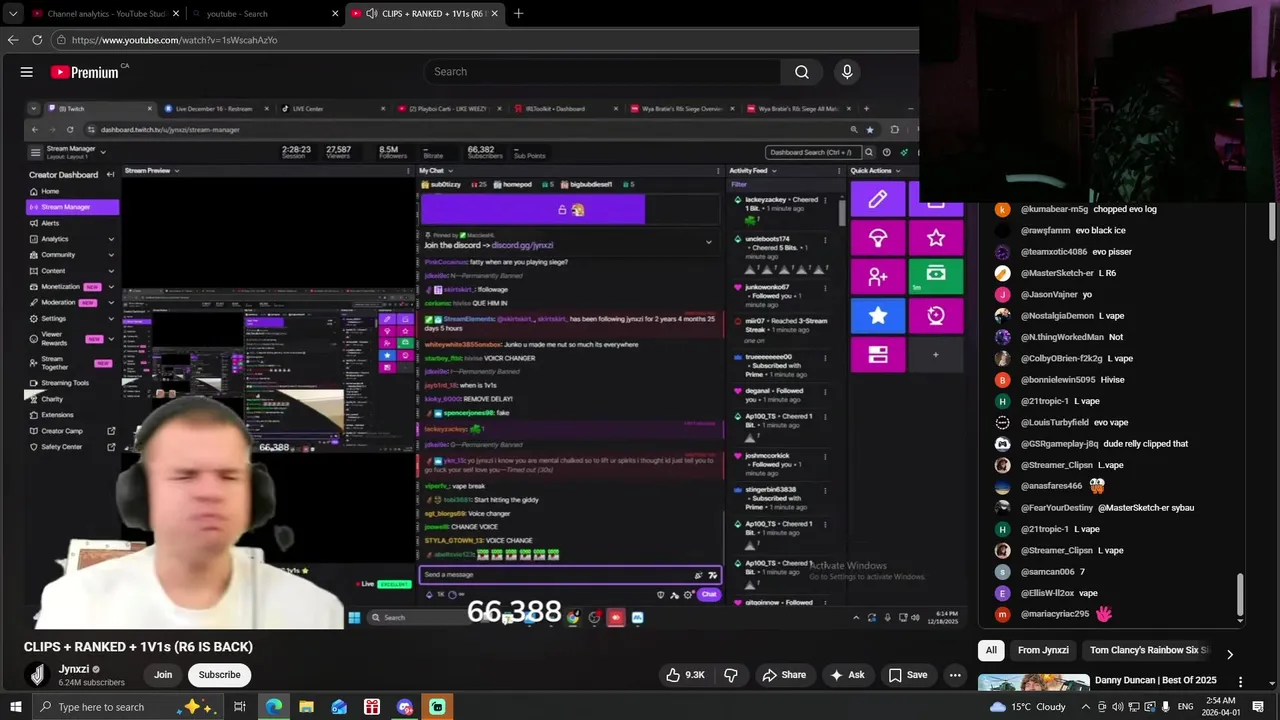Open File Explorer from the taskbar
The width and height of the screenshot is (1280, 720).
pos(306,707)
